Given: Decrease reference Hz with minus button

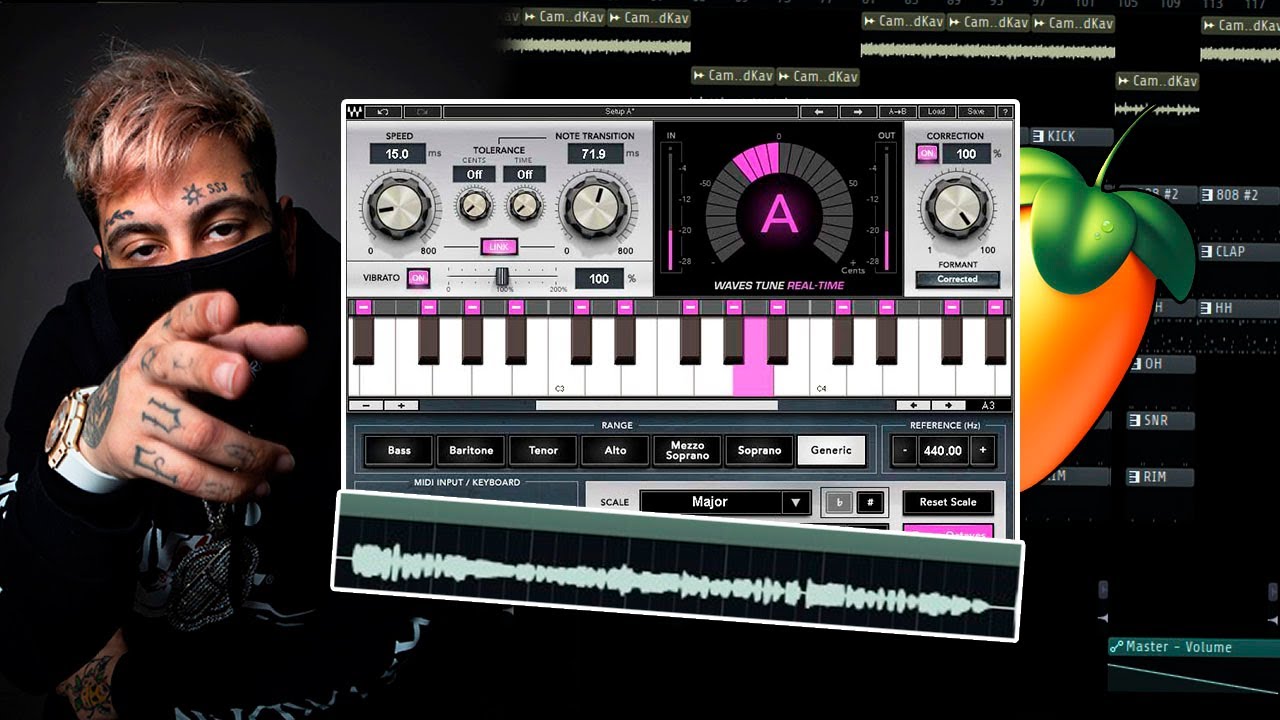Looking at the screenshot, I should [904, 451].
